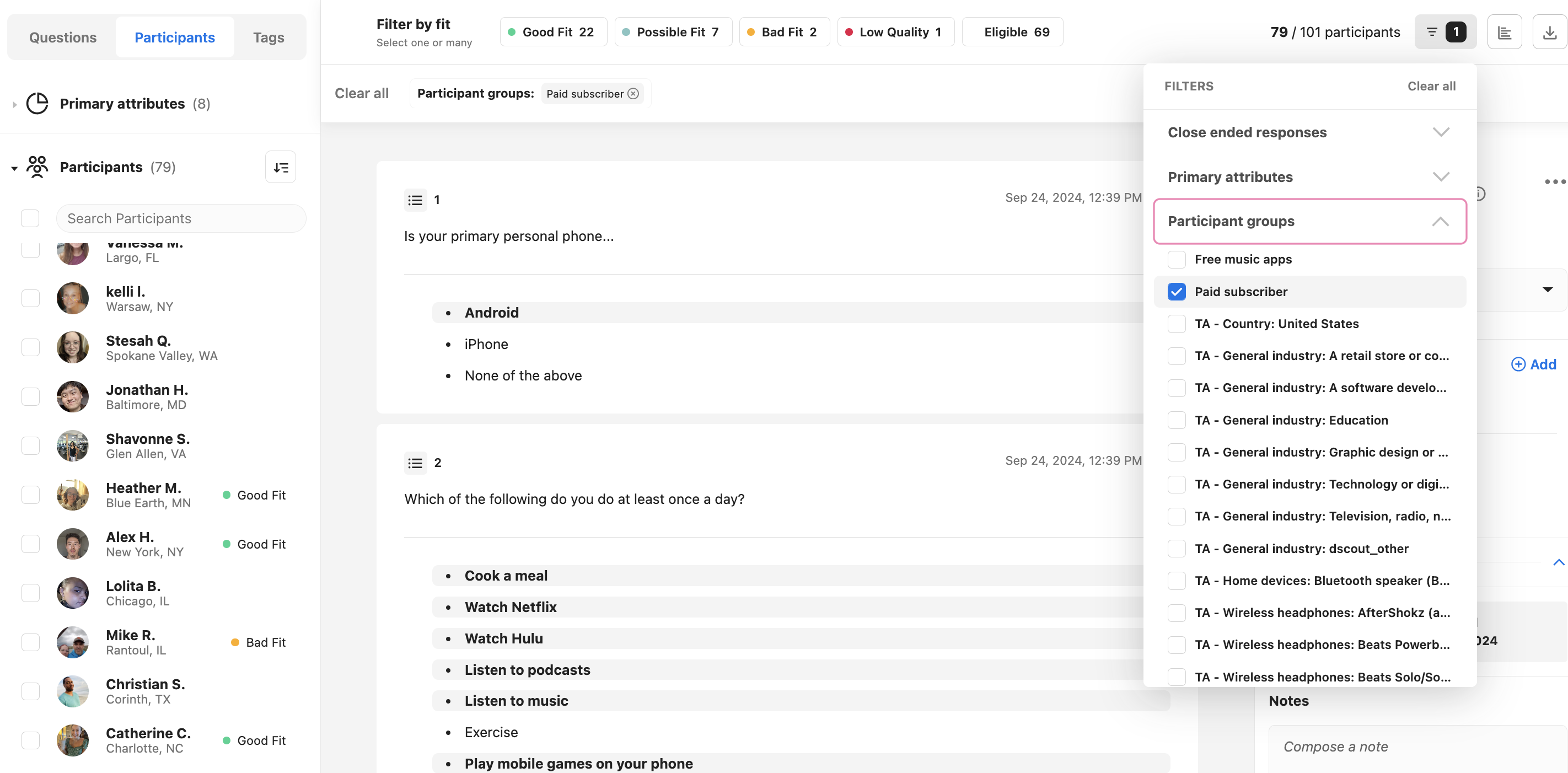
Task: Check TA - Home devices: Bluetooth speaker
Action: 1176,581
